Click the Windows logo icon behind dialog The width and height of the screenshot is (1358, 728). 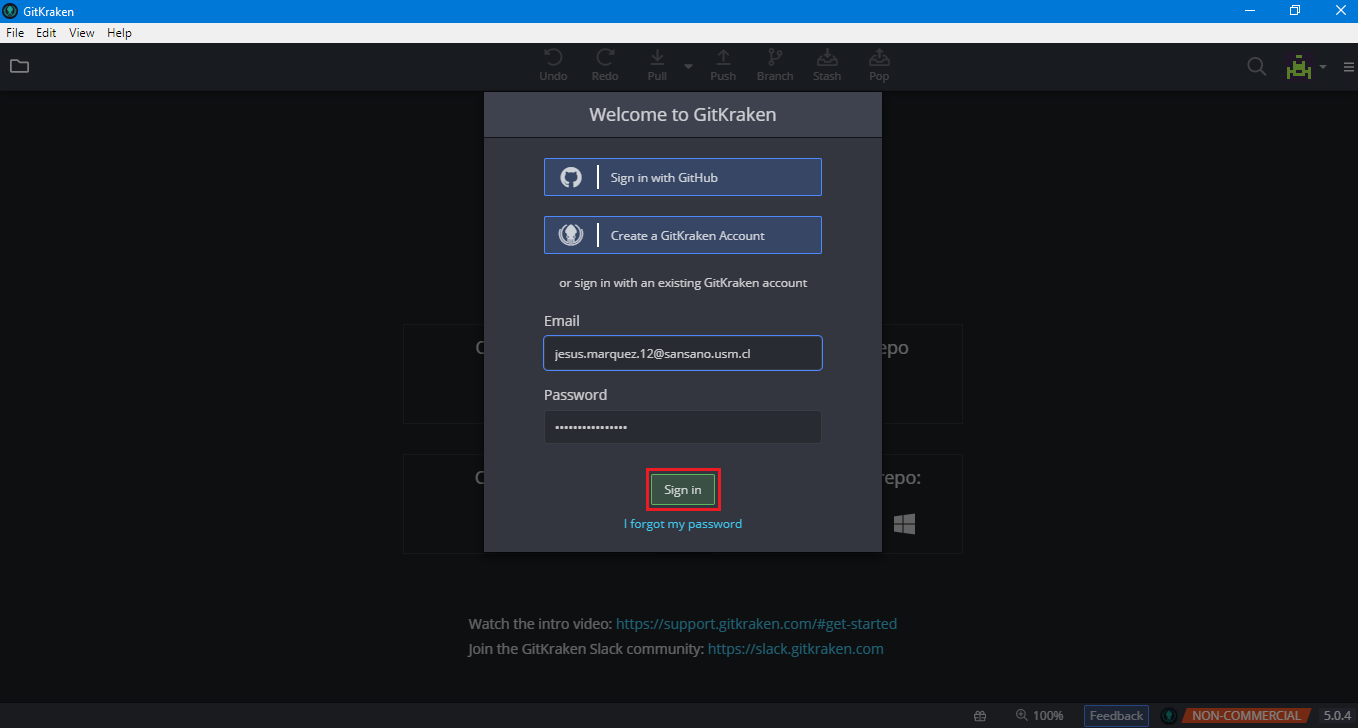click(905, 523)
